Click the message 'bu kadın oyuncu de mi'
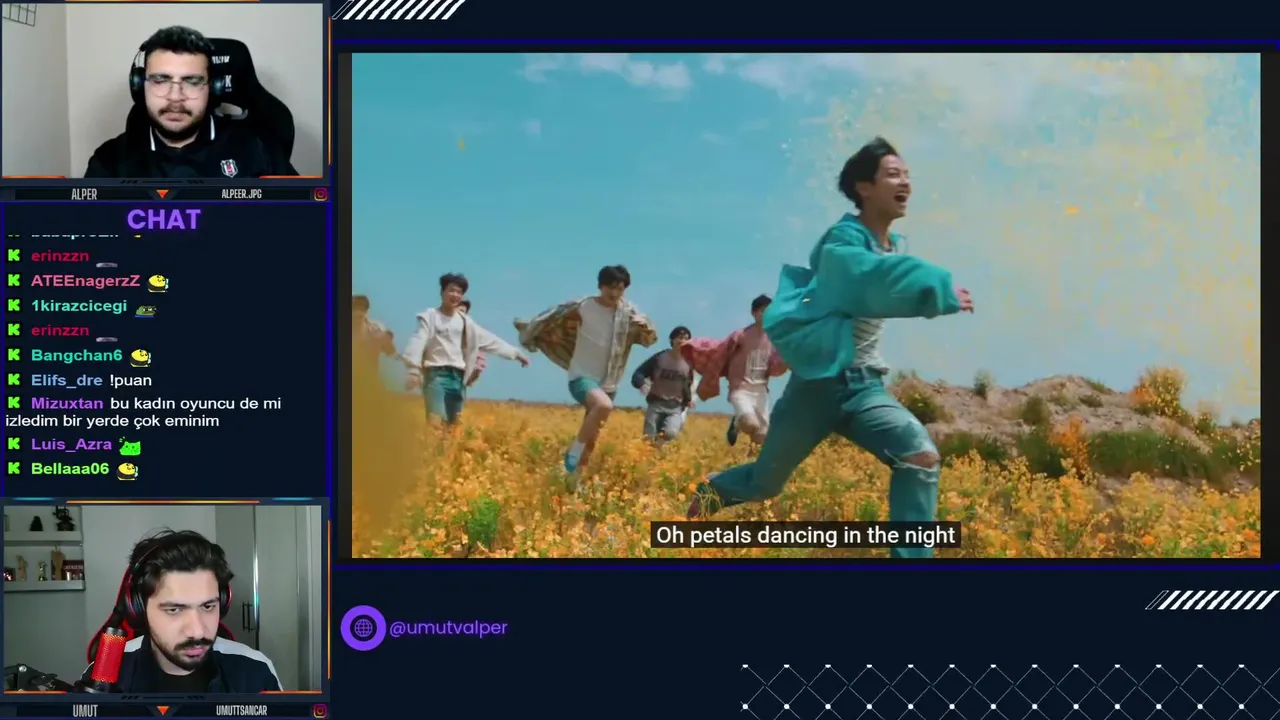This screenshot has height=720, width=1280. 195,403
